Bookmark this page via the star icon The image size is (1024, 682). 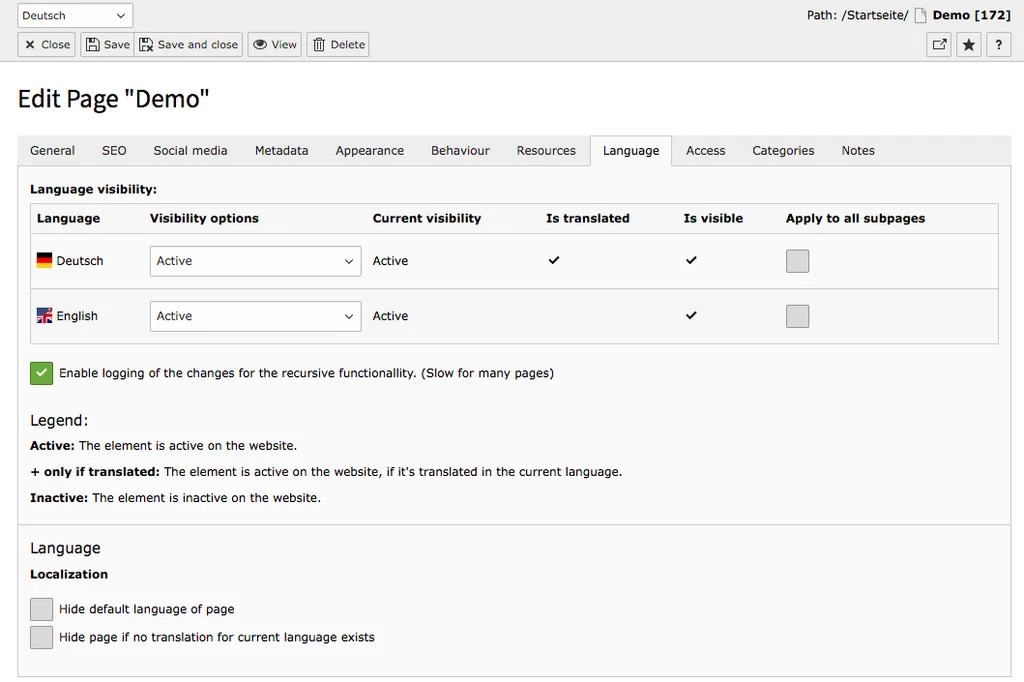[968, 44]
